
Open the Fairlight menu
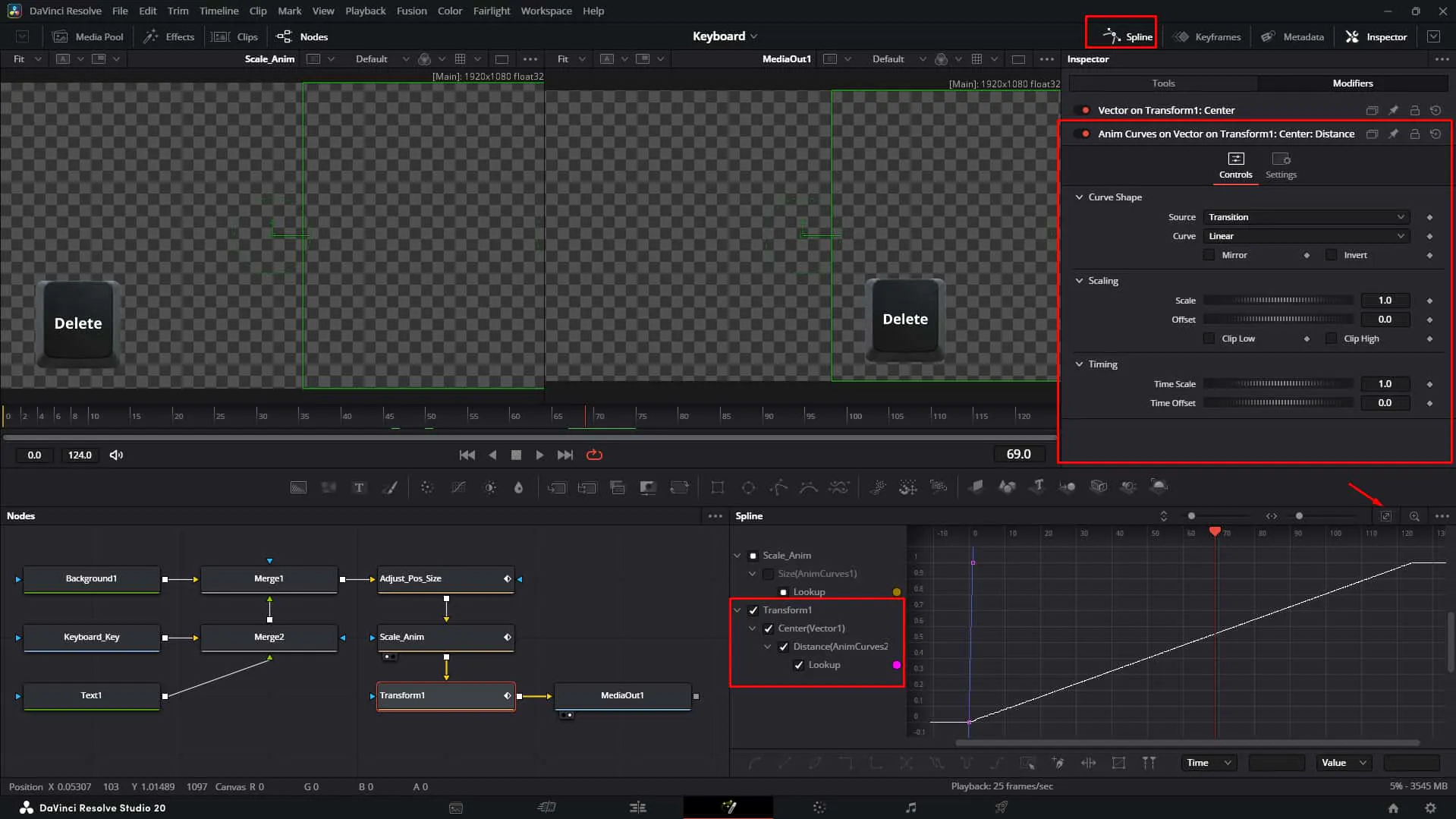(x=492, y=11)
